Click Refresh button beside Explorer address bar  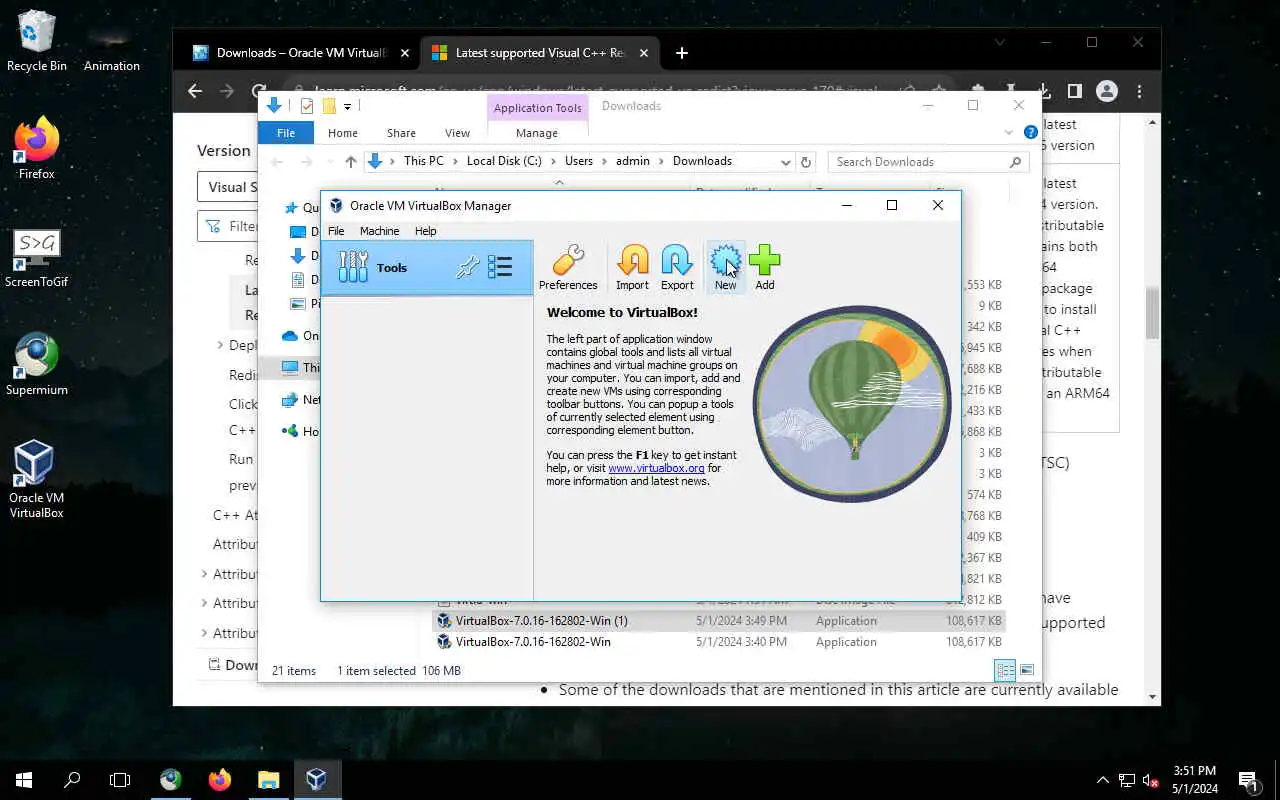pyautogui.click(x=806, y=161)
